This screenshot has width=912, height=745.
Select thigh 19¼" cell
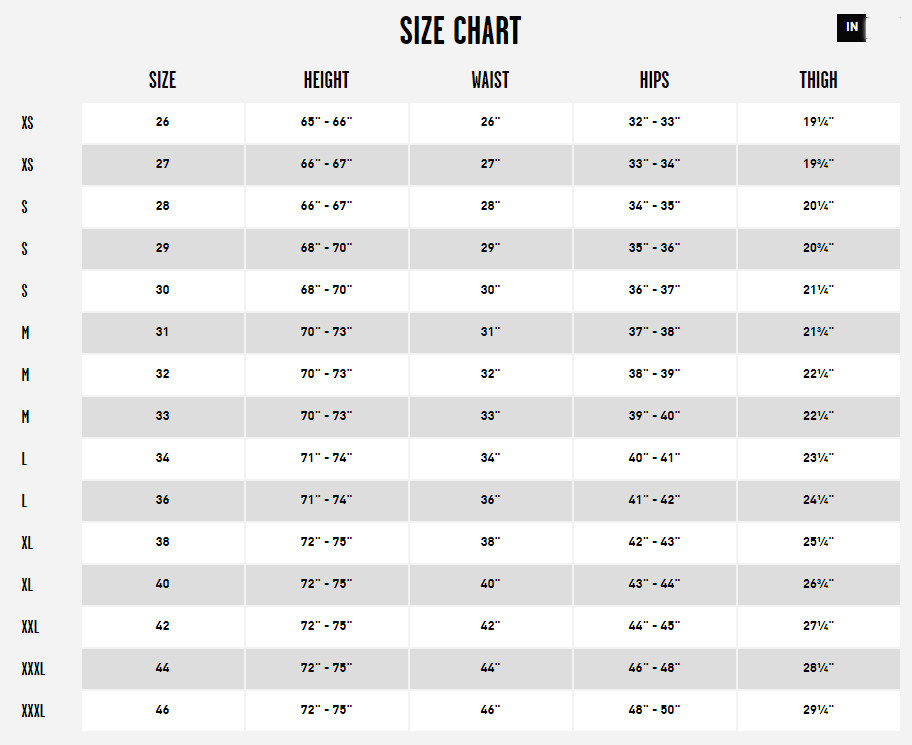tap(819, 123)
